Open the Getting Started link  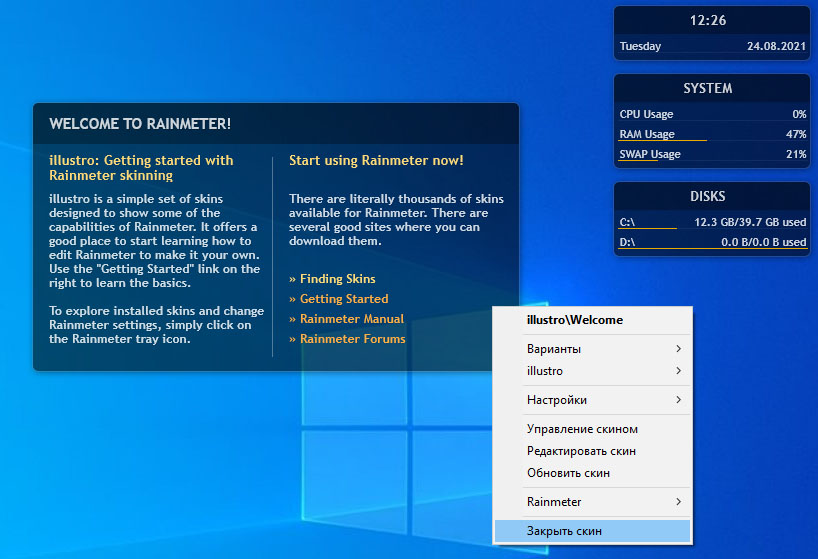(344, 299)
